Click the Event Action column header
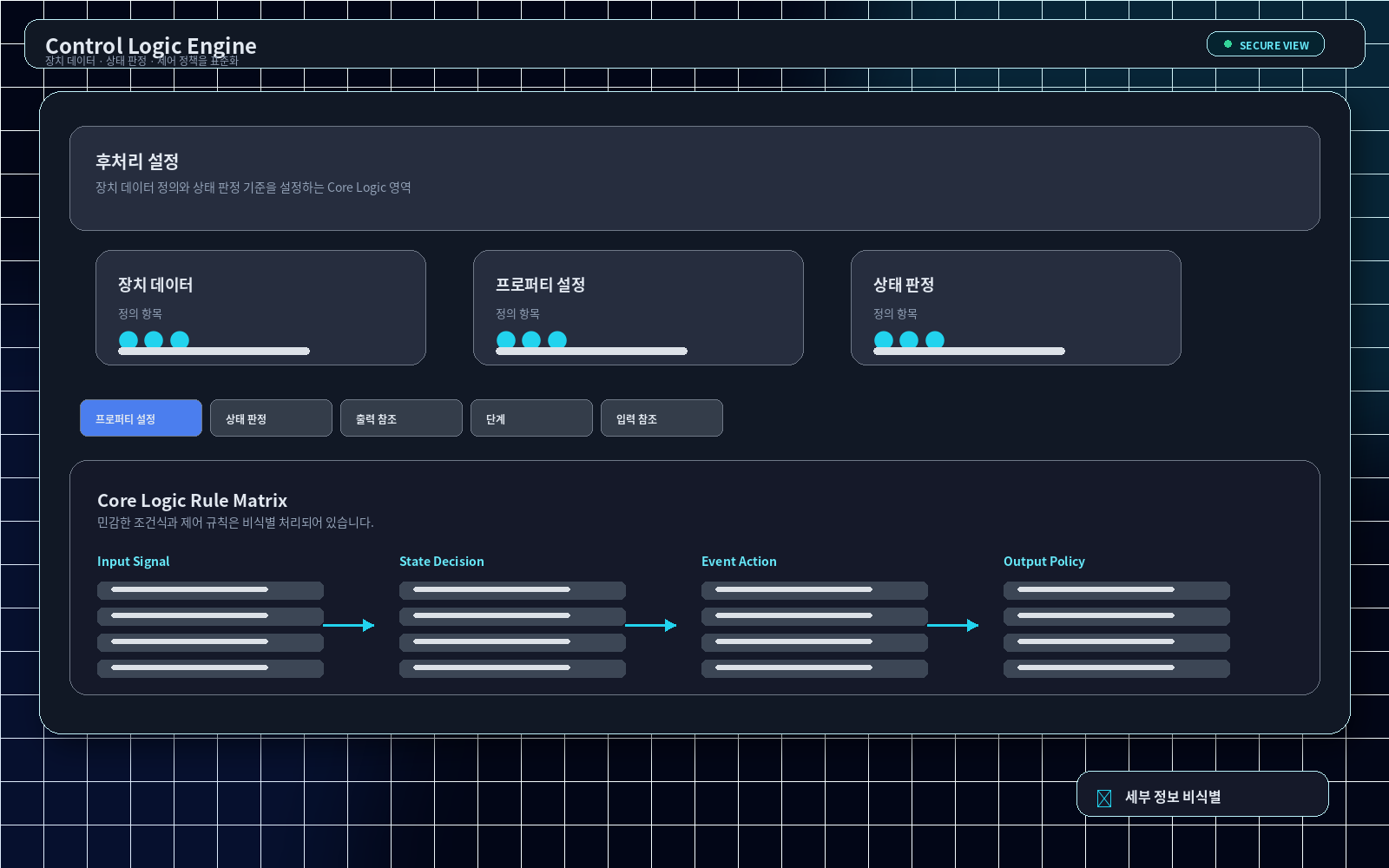The image size is (1389, 868). click(x=739, y=562)
